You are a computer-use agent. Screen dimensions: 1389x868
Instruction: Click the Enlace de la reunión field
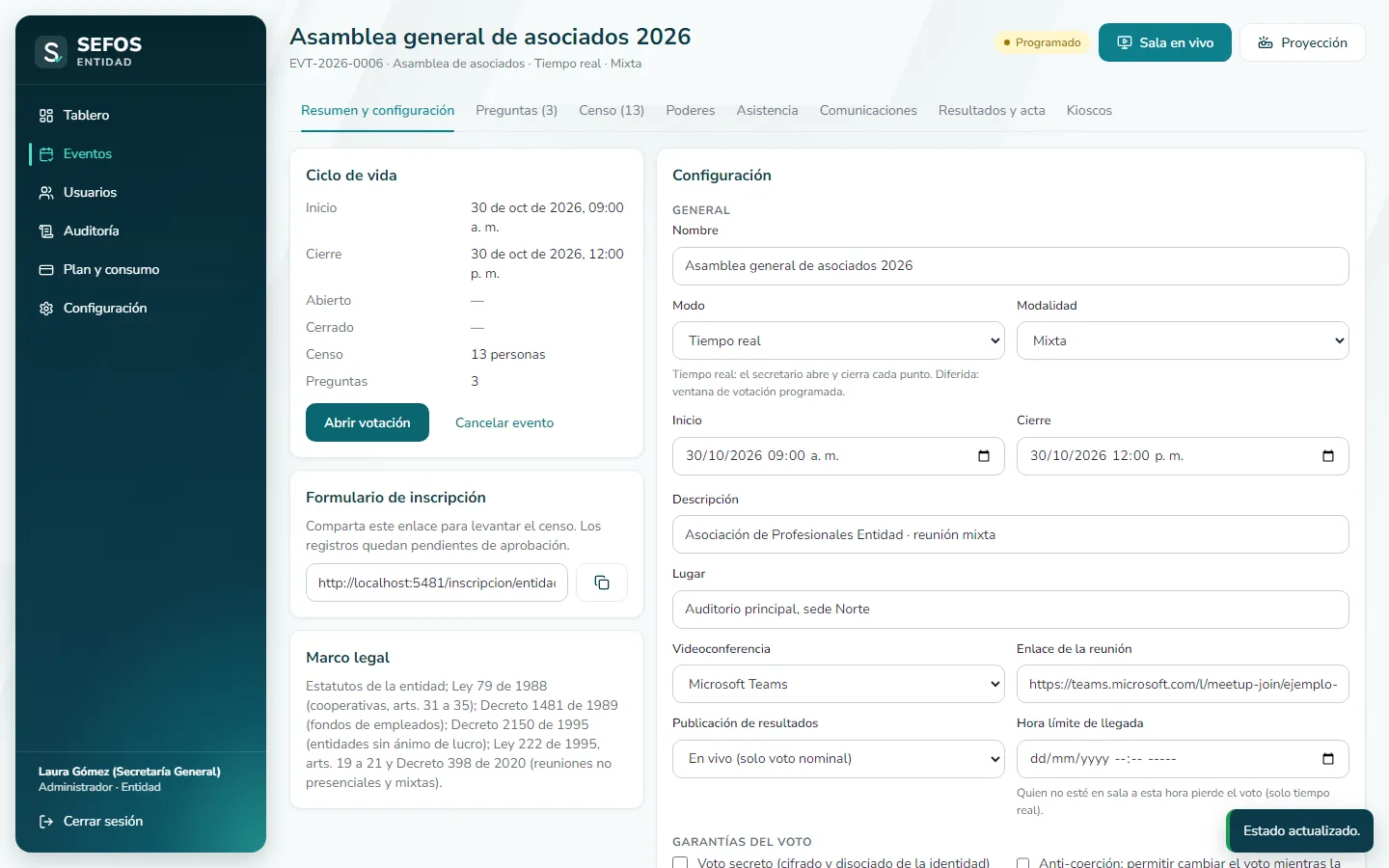click(x=1183, y=684)
